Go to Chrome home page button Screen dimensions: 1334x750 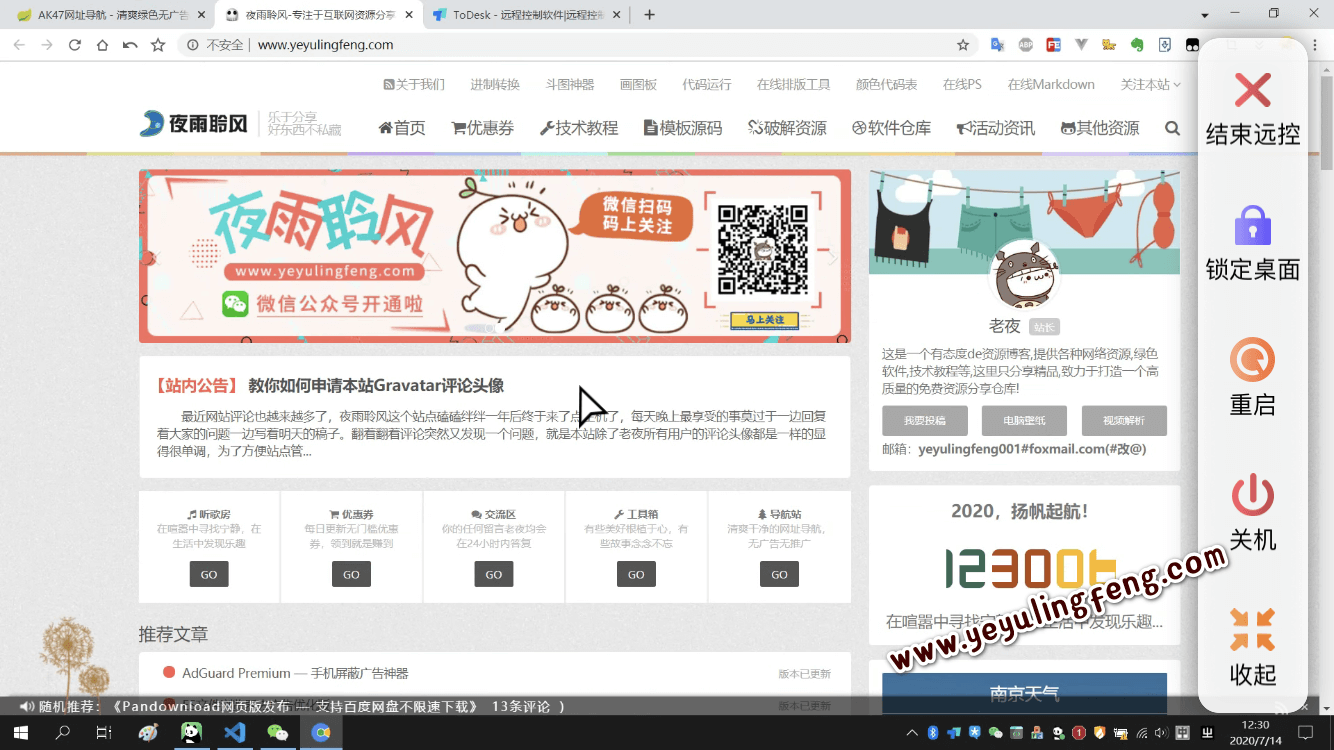[x=102, y=45]
